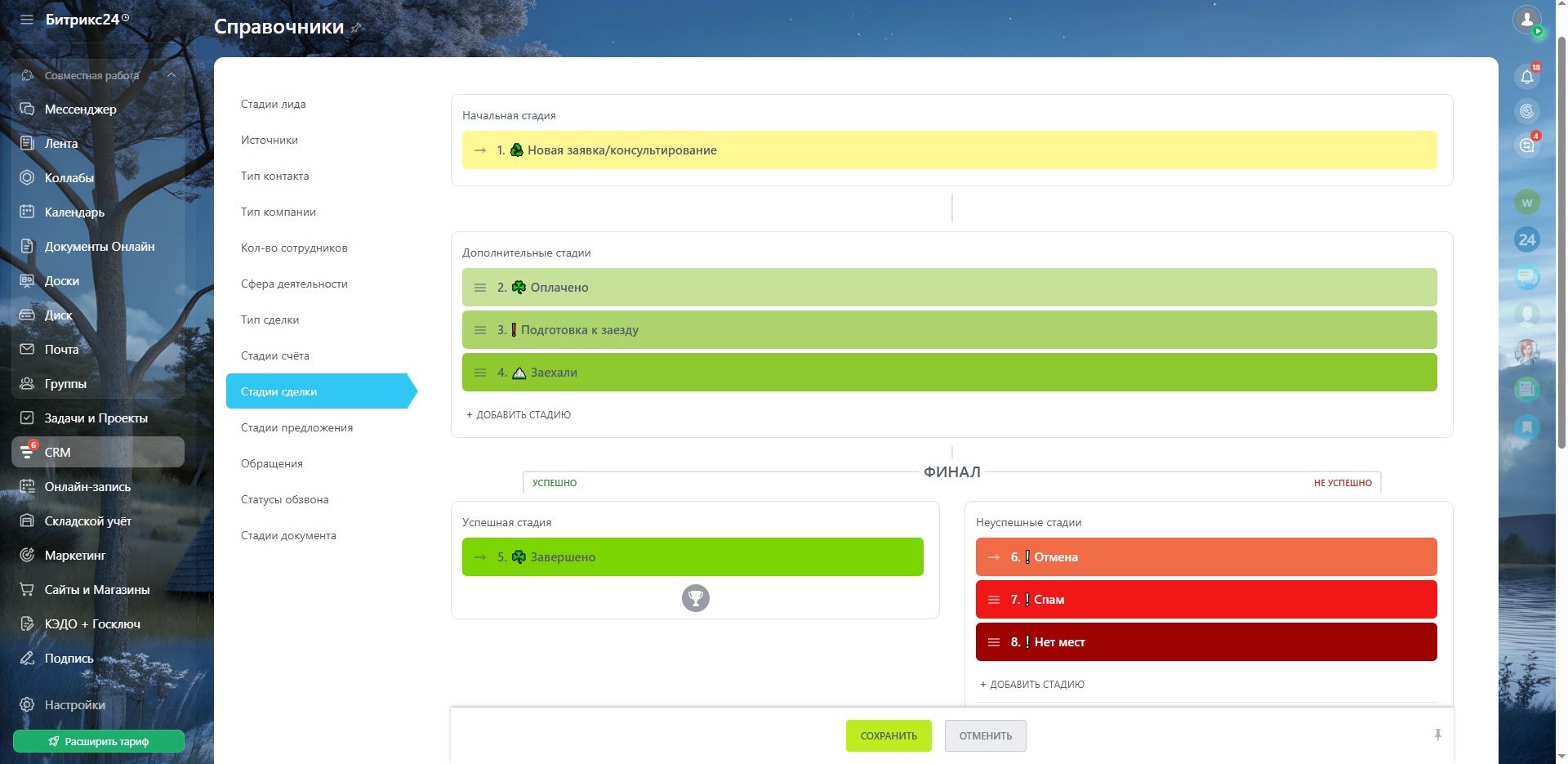This screenshot has height=764, width=1568.
Task: Open Лента in the left menu
Action: (98, 144)
